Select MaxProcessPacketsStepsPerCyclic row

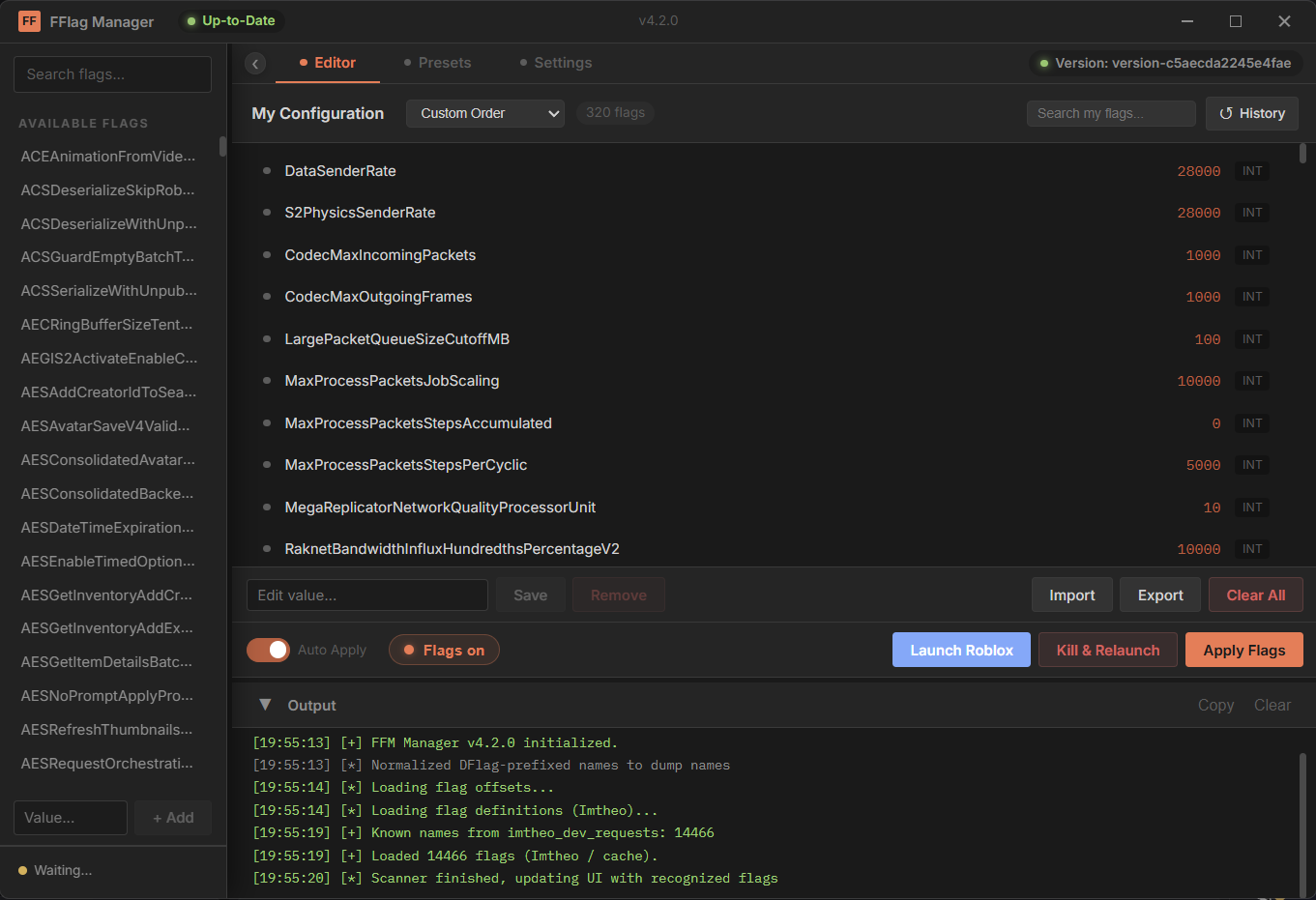pos(766,465)
